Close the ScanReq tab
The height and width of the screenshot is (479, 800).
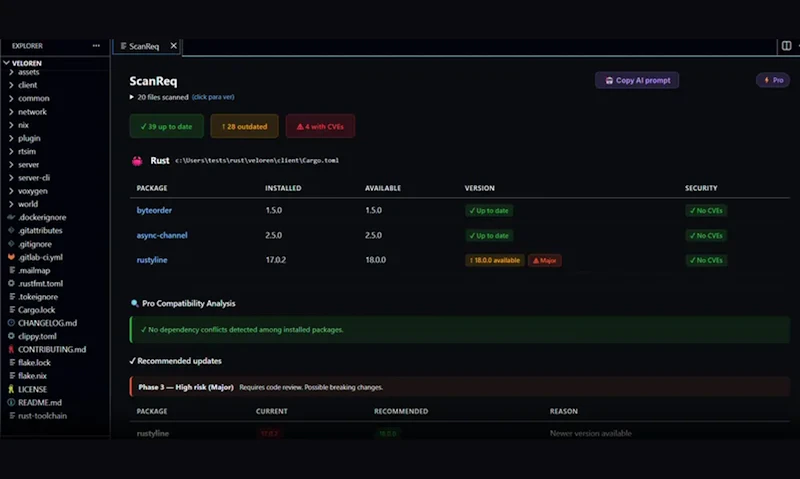(x=173, y=45)
